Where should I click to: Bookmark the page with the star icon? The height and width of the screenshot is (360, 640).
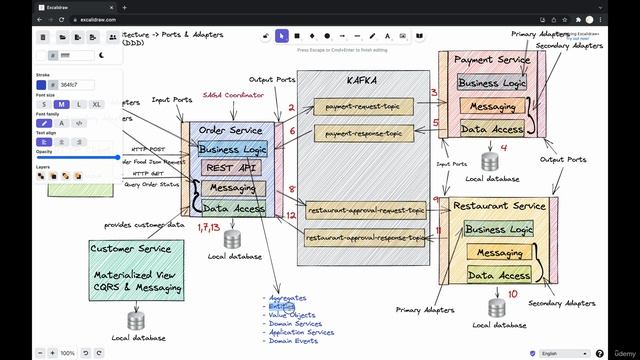(x=564, y=20)
